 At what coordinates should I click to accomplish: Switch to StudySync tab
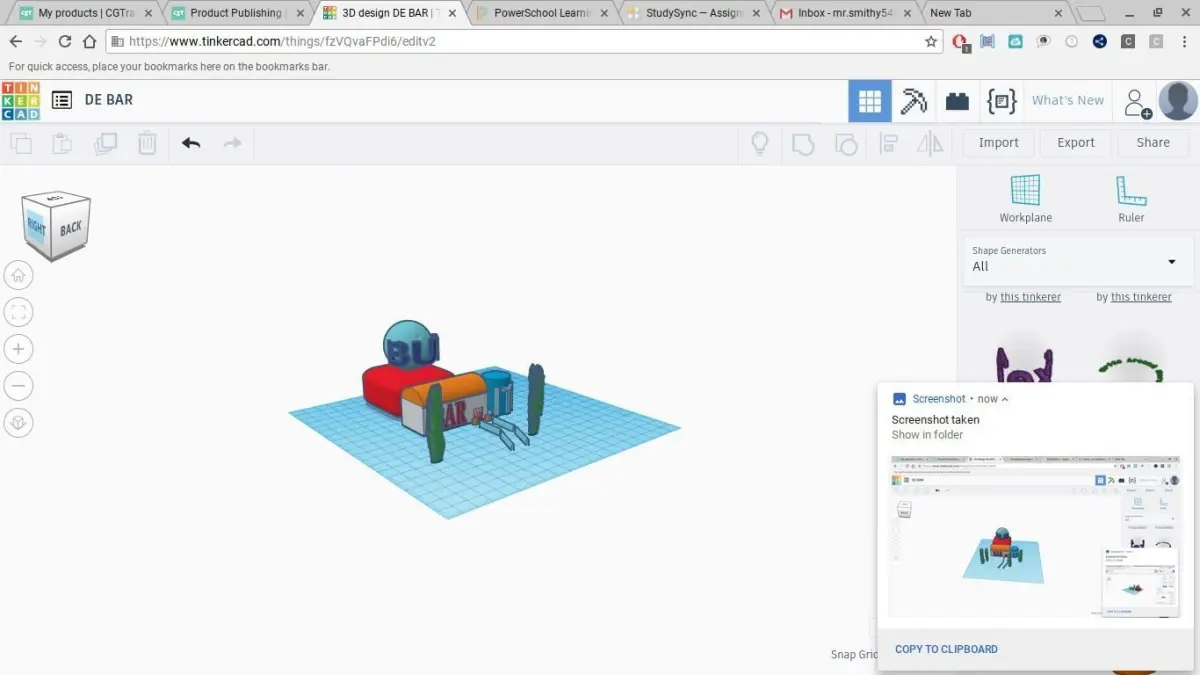692,13
